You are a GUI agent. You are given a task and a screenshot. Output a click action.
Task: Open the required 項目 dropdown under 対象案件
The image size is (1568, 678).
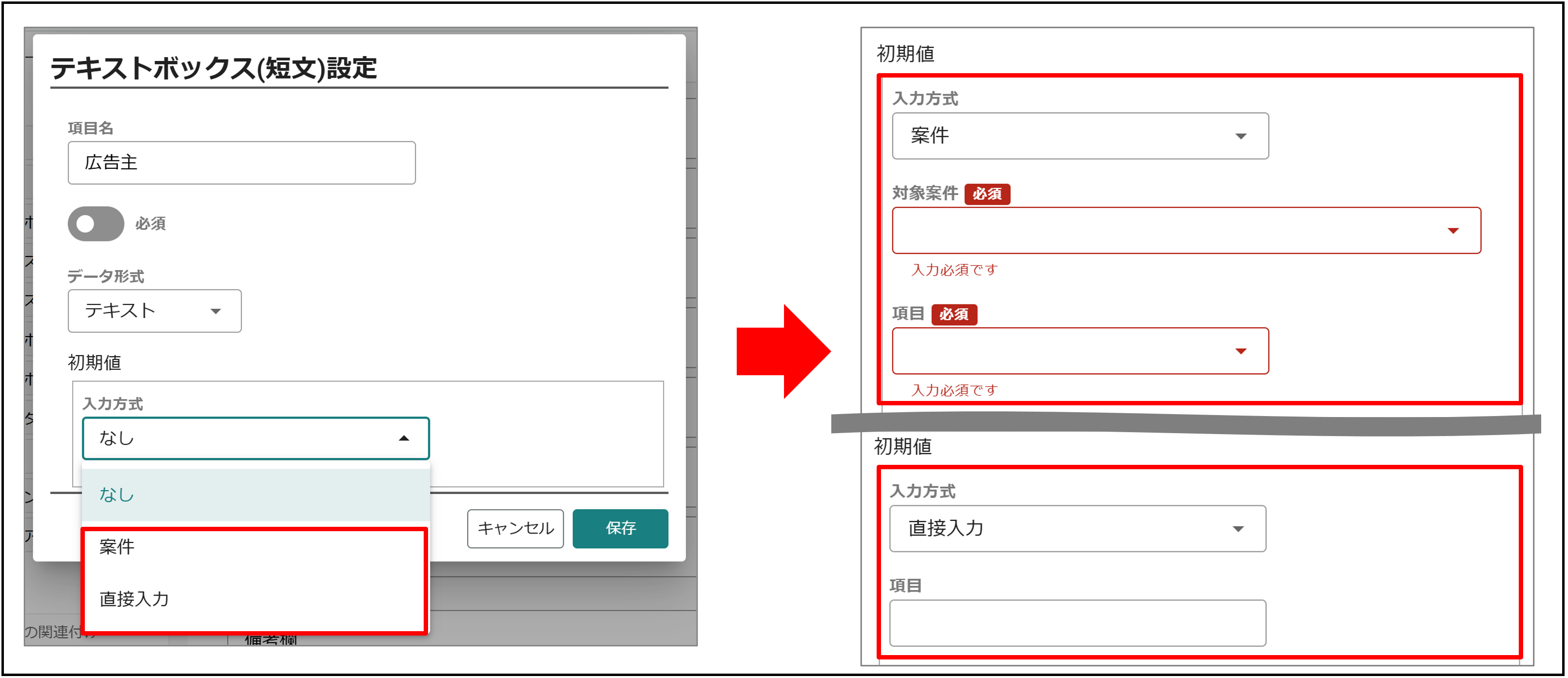pos(1080,351)
